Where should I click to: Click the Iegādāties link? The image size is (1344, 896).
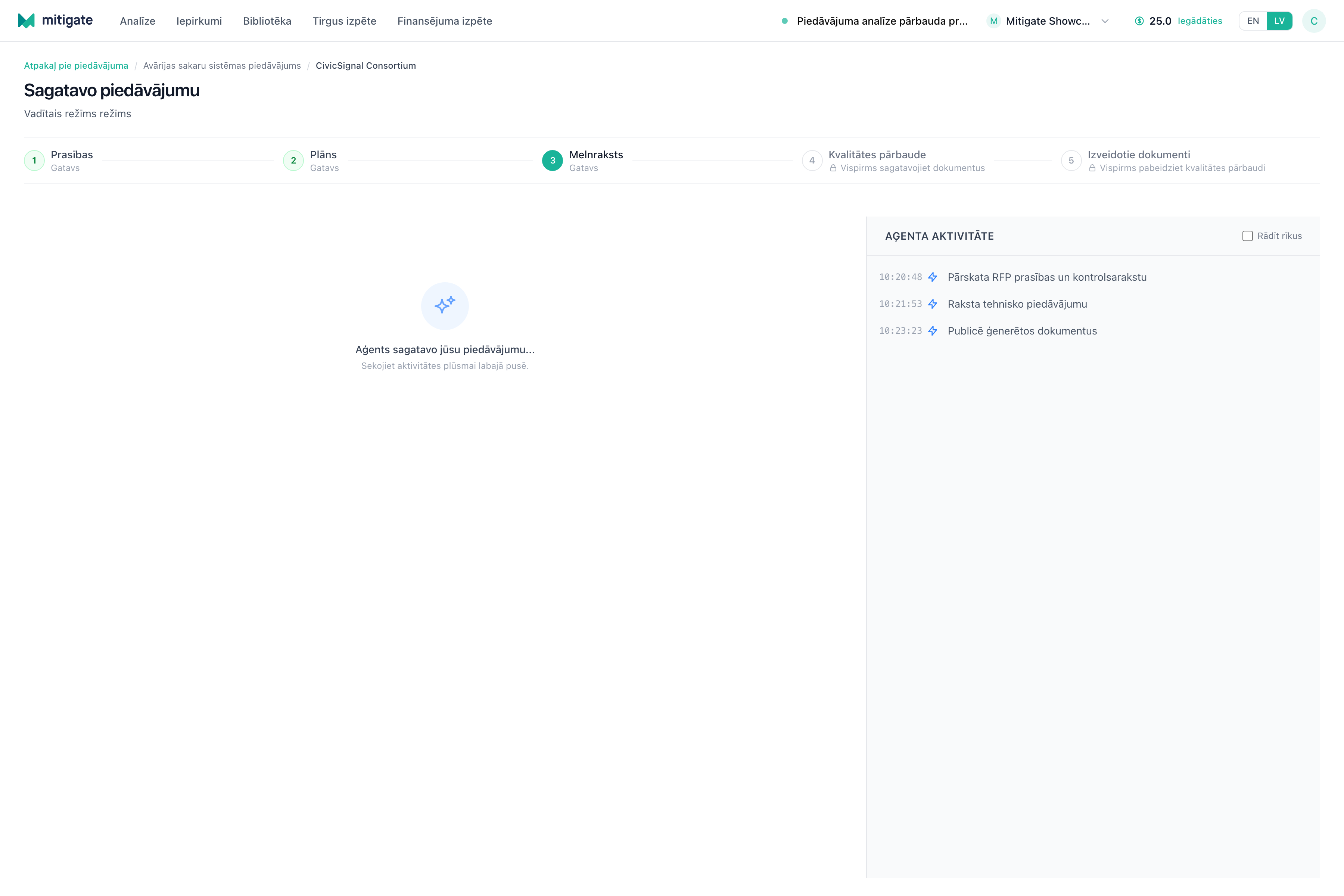tap(1200, 21)
